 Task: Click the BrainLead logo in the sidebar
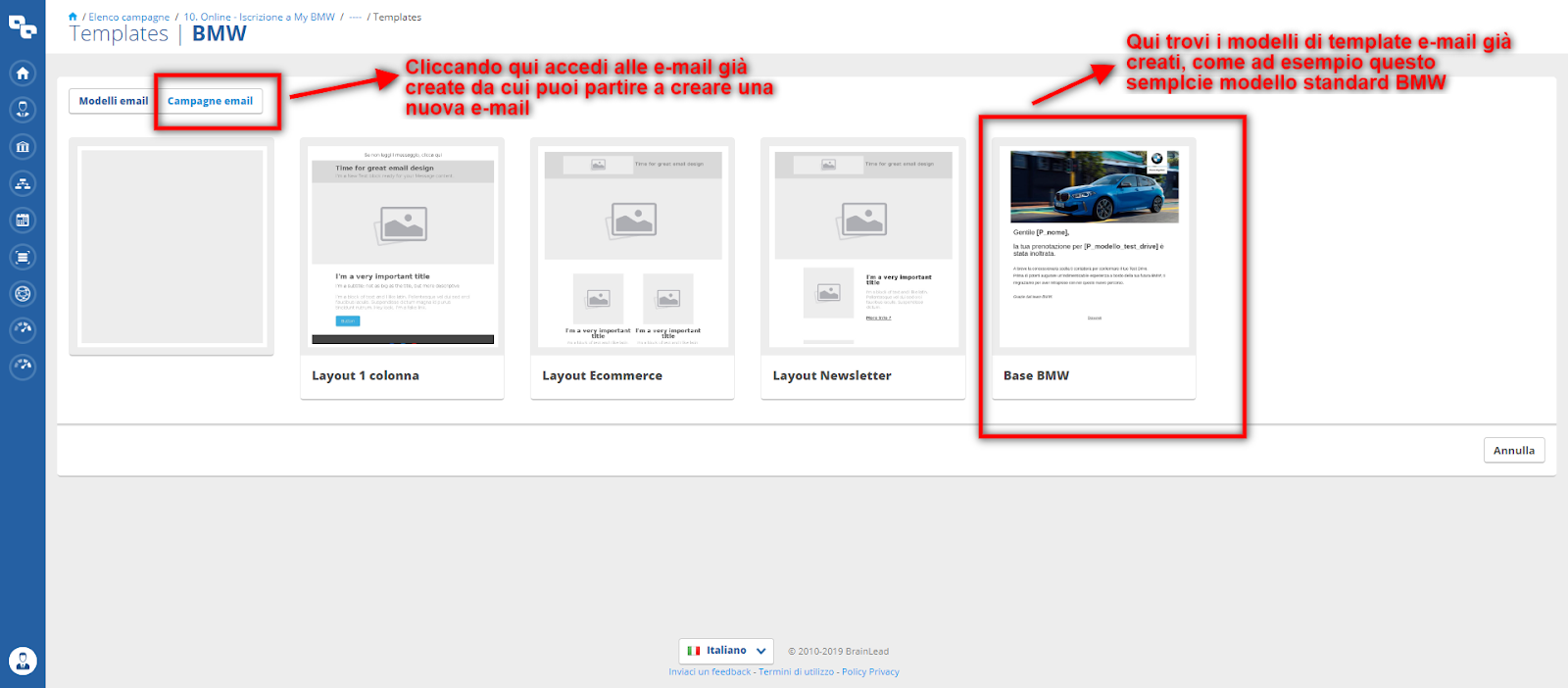(22, 26)
